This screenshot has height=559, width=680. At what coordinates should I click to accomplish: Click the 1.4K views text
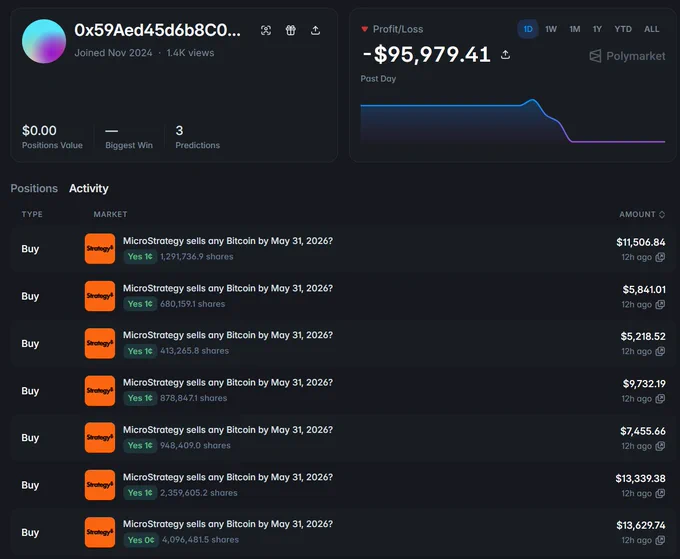[190, 53]
